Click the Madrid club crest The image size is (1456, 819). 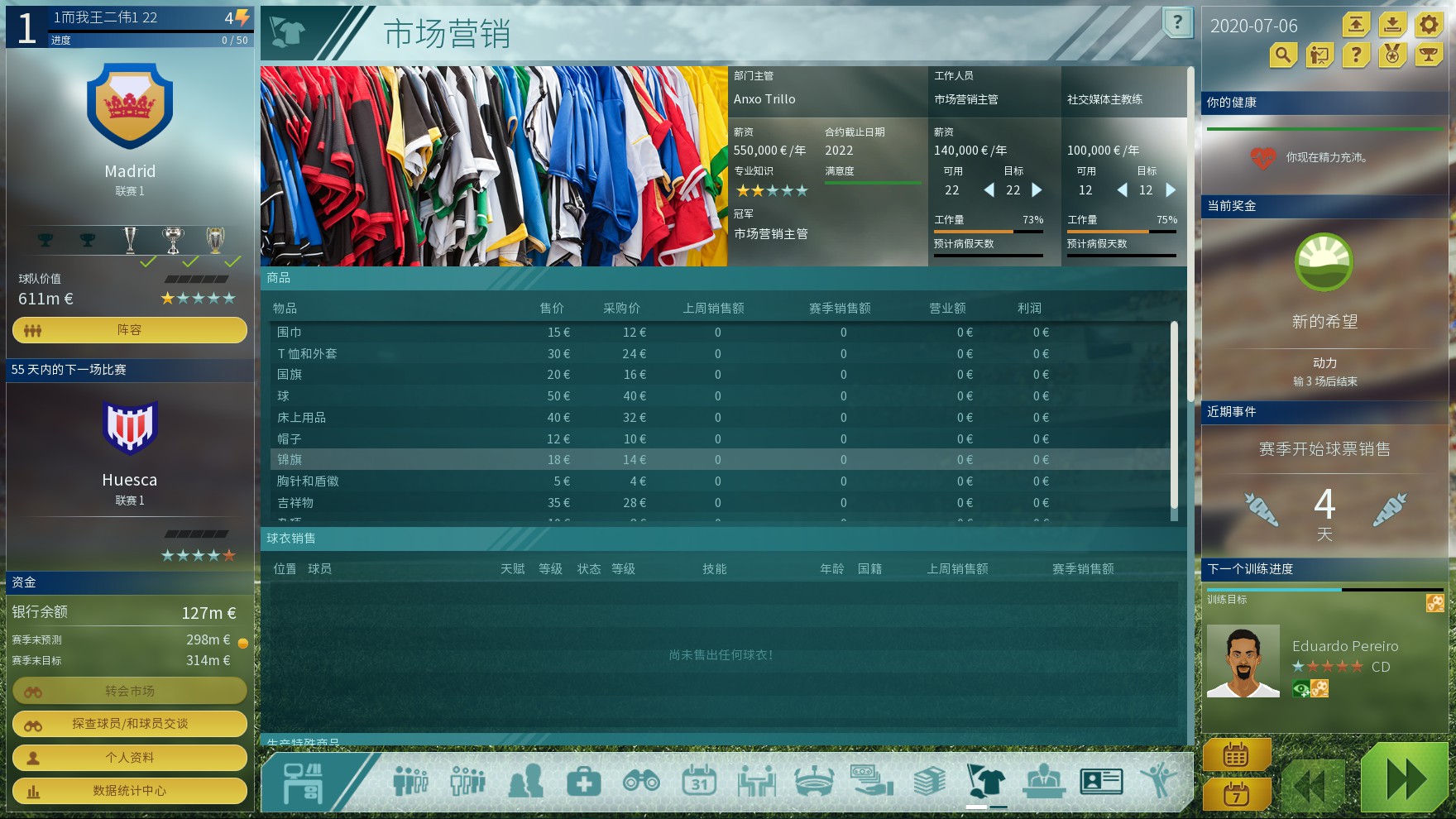pos(130,106)
